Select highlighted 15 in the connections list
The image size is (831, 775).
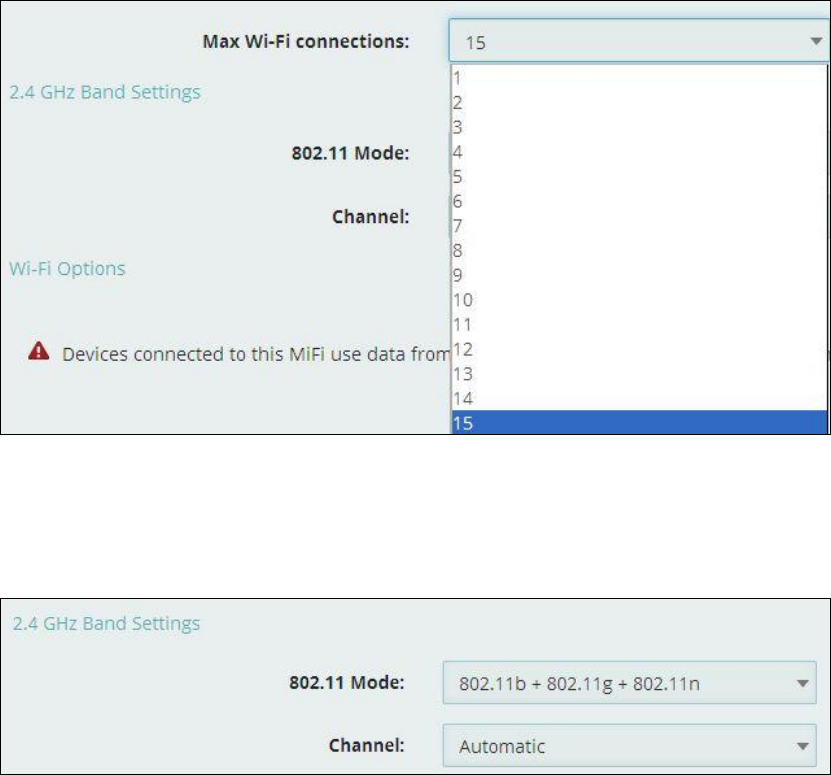click(639, 422)
